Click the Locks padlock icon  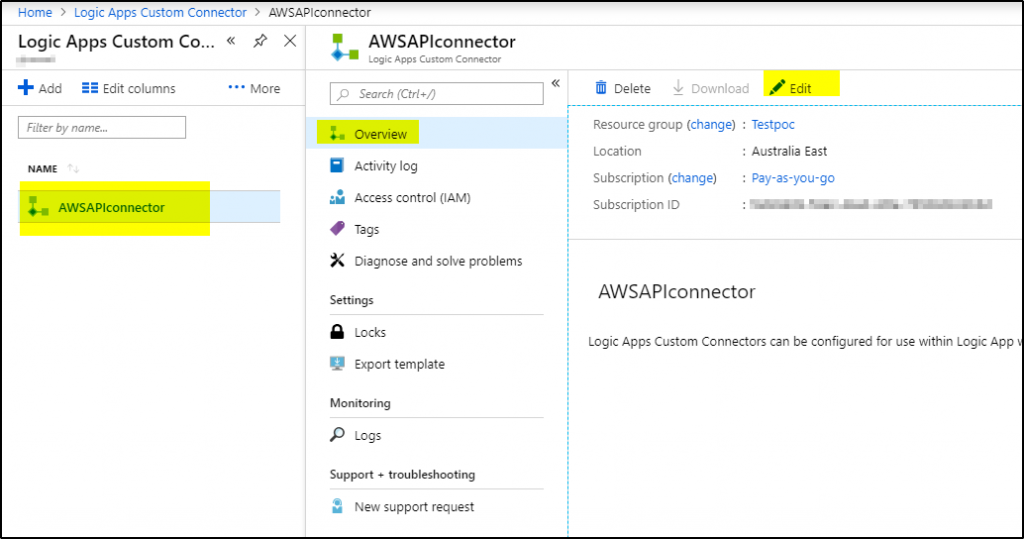337,331
